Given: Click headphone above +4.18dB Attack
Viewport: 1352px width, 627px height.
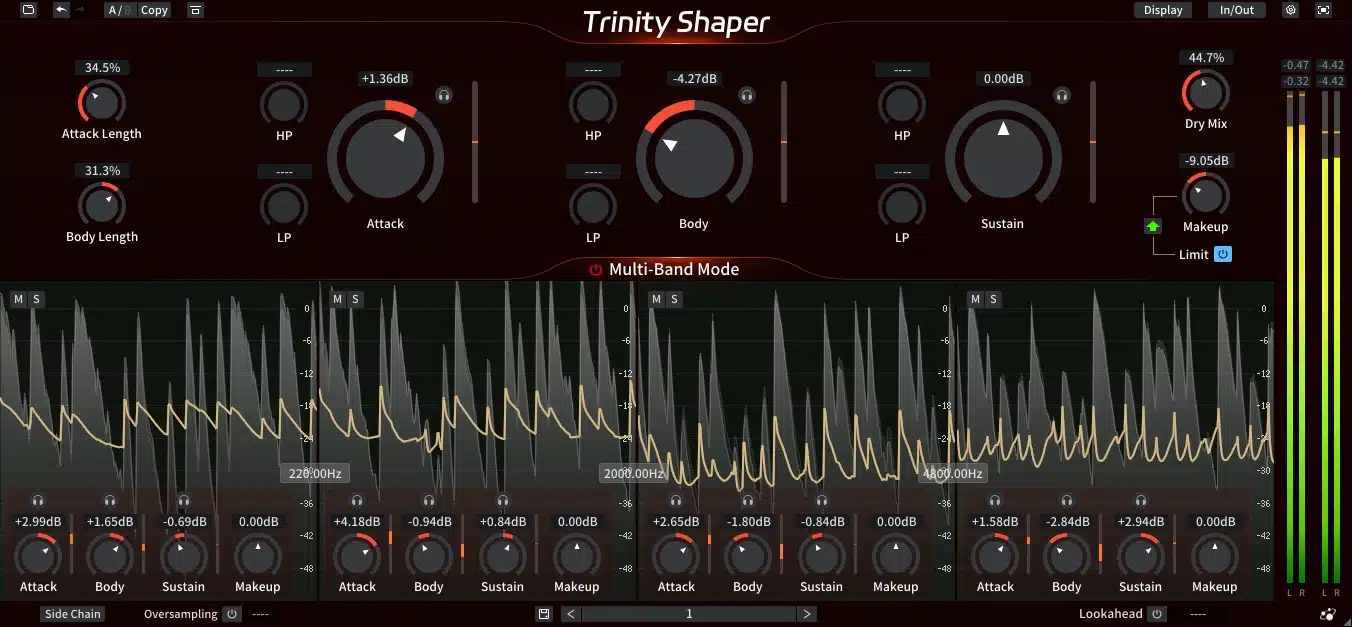Looking at the screenshot, I should tap(357, 500).
